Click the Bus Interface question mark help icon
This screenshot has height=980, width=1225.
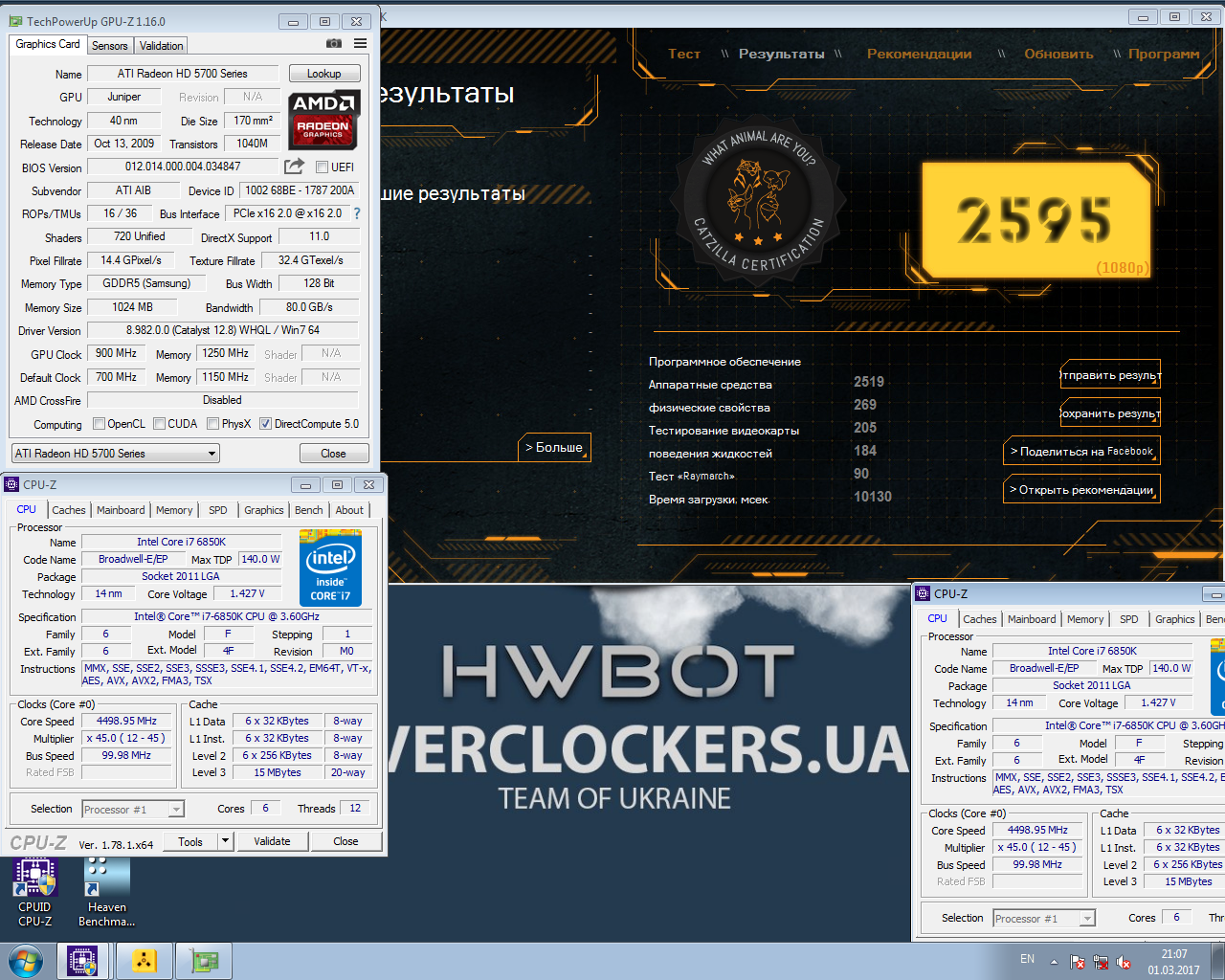pyautogui.click(x=357, y=213)
